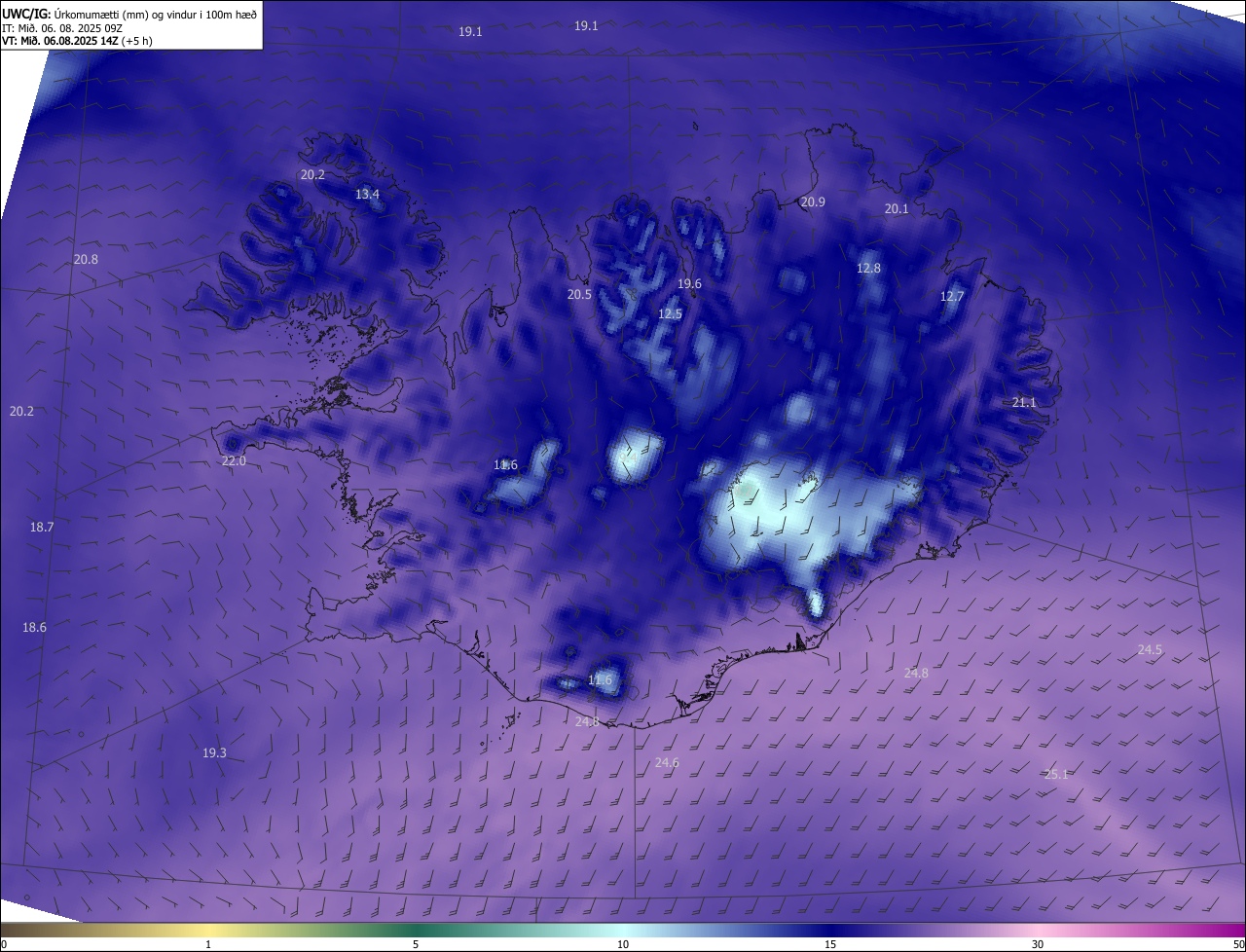Pick the 21.1 value label
The height and width of the screenshot is (952, 1246).
[1024, 403]
